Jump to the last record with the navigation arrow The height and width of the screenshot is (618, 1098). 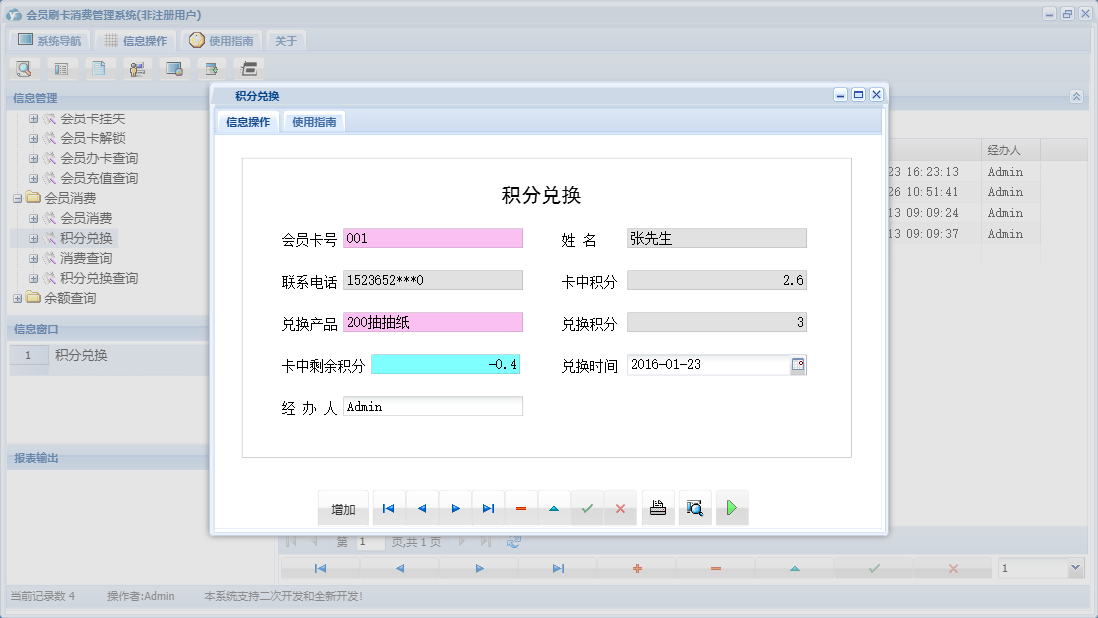pos(487,507)
